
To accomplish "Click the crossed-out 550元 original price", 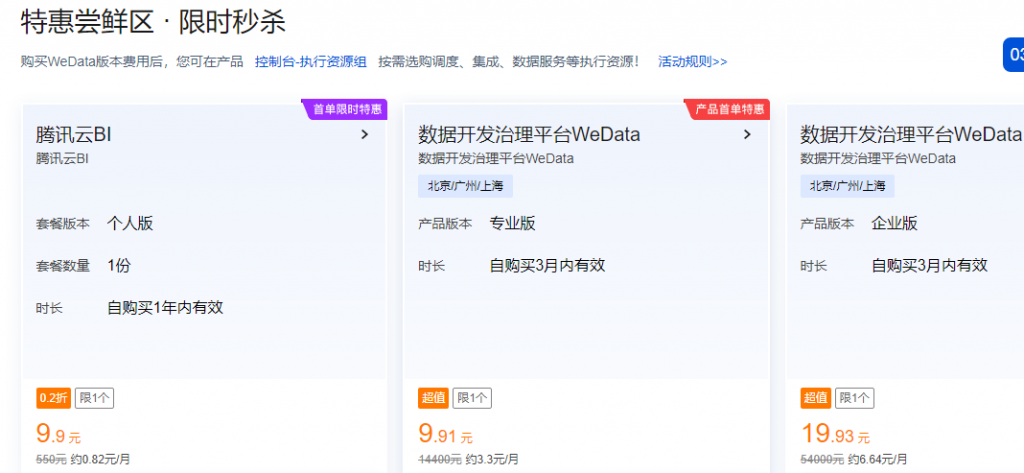I will point(51,459).
